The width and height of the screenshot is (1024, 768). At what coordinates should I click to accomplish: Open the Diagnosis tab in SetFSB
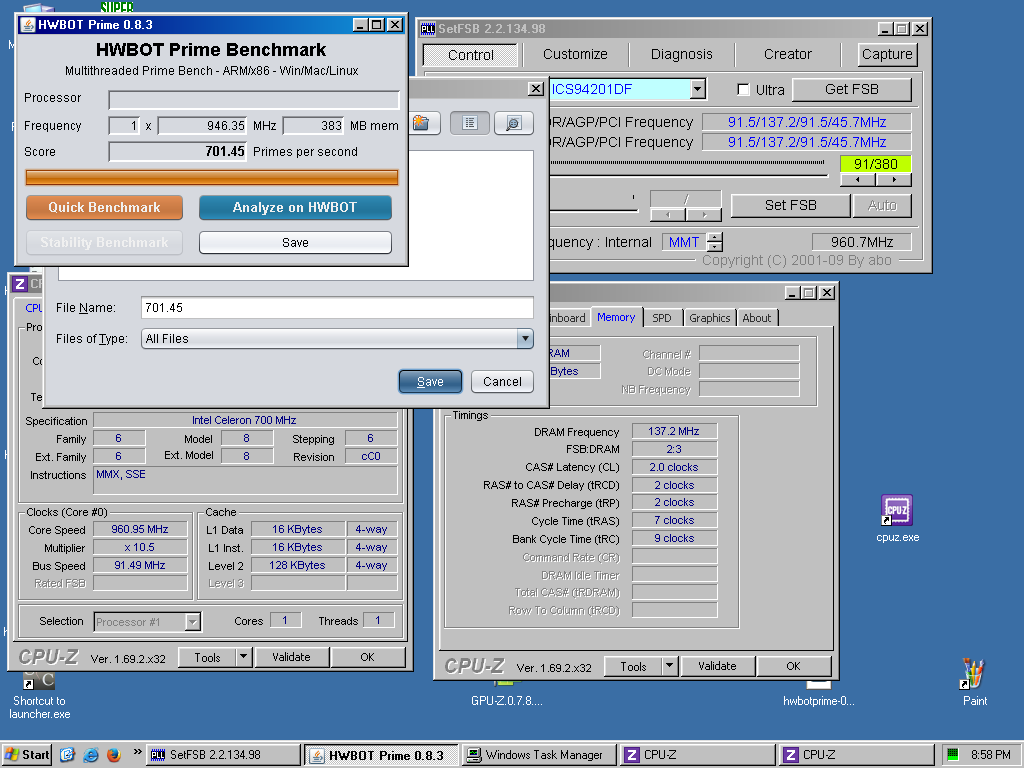tap(682, 54)
